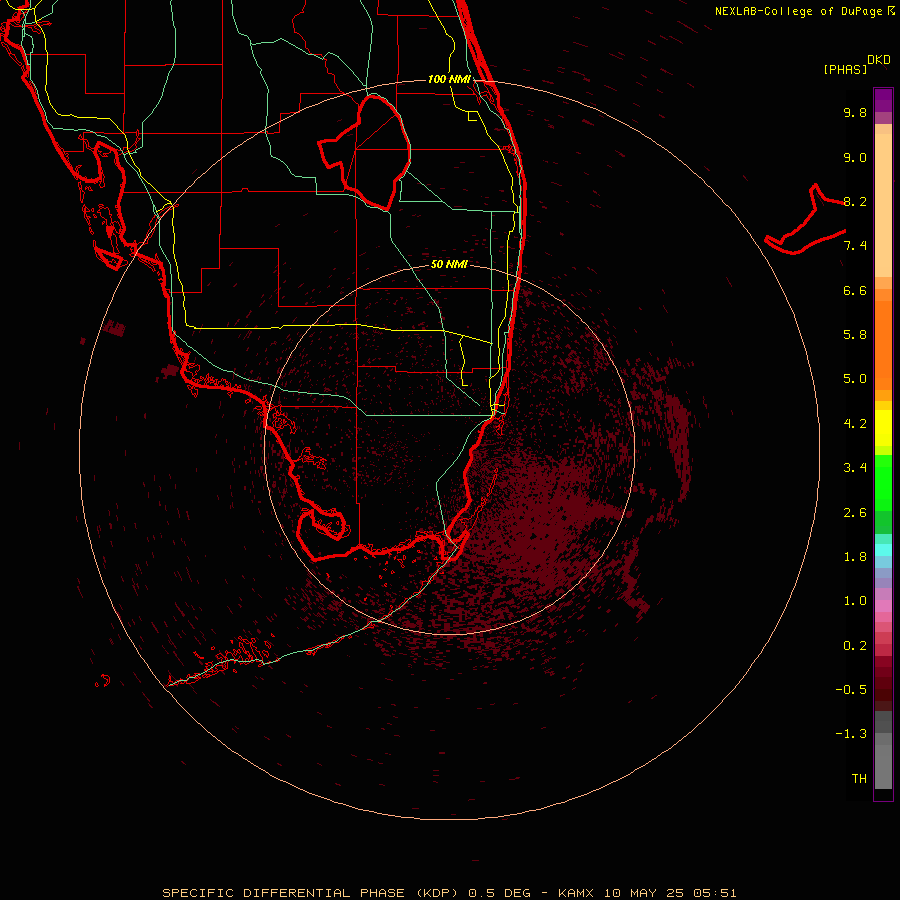The height and width of the screenshot is (900, 900).
Task: Pick the peach color band beside 8.2
Action: (883, 205)
